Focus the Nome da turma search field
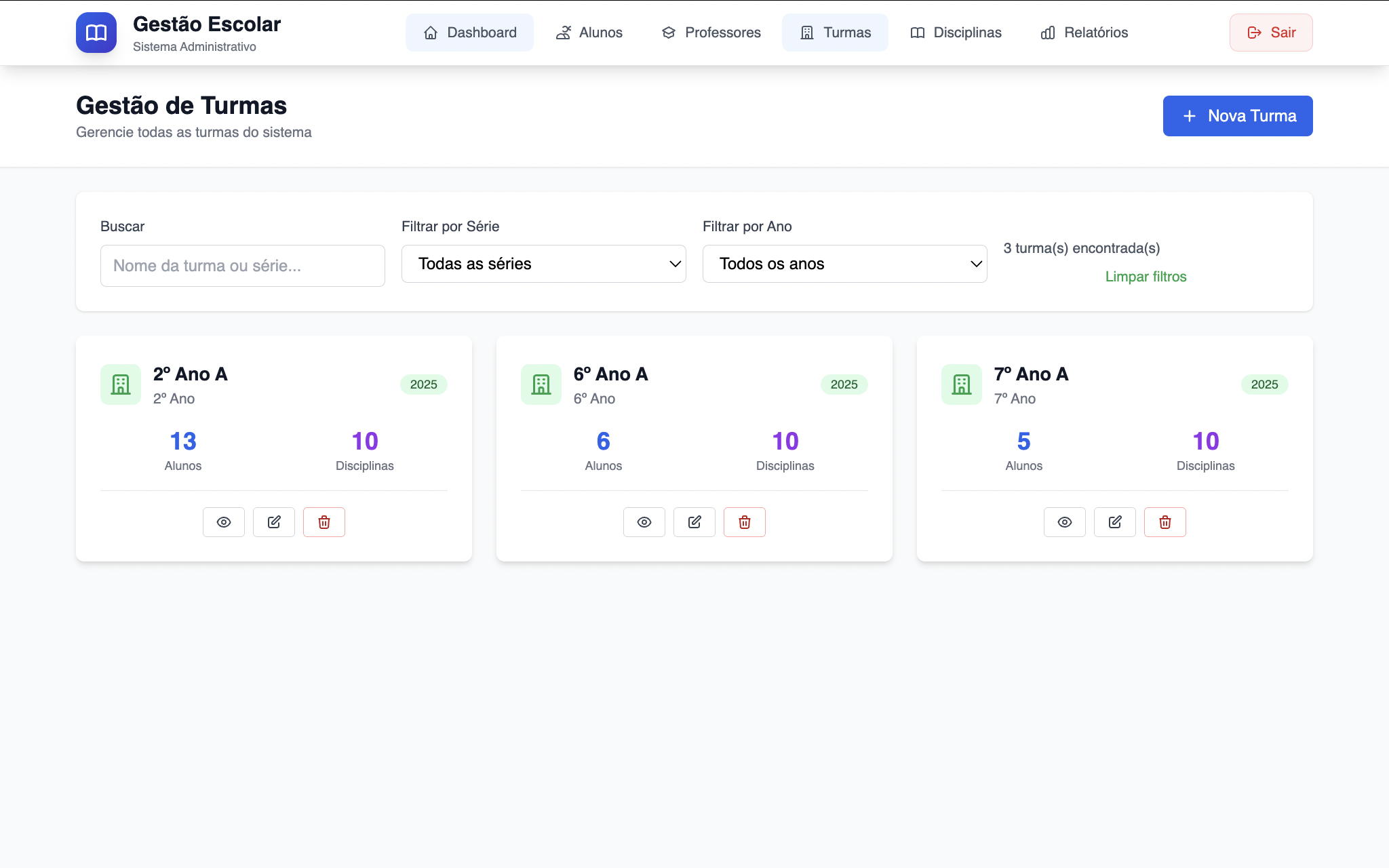Screen dimensions: 1389x868 pos(242,266)
